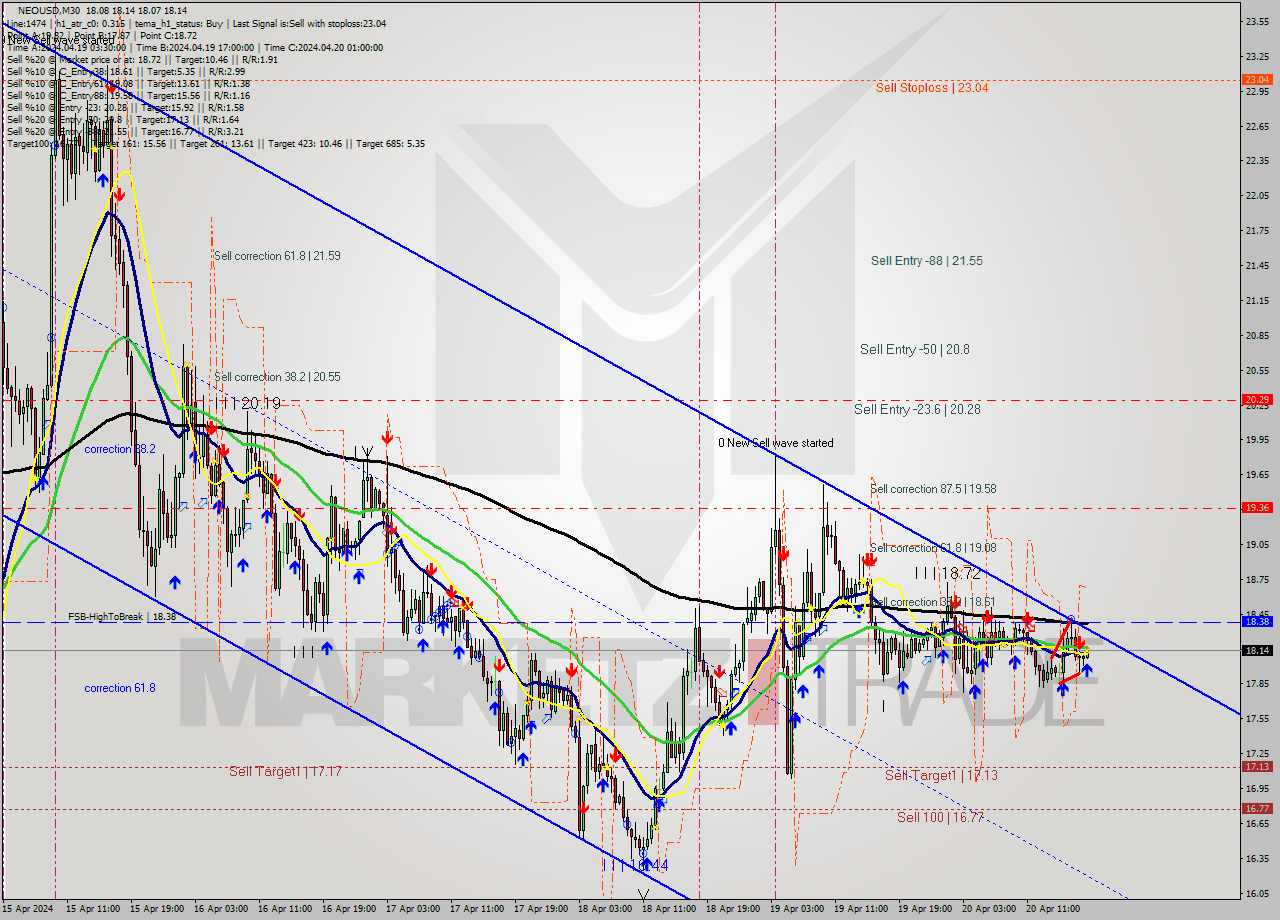
Task: Click the '19 Apr 03:00' time label
Action: click(x=797, y=909)
